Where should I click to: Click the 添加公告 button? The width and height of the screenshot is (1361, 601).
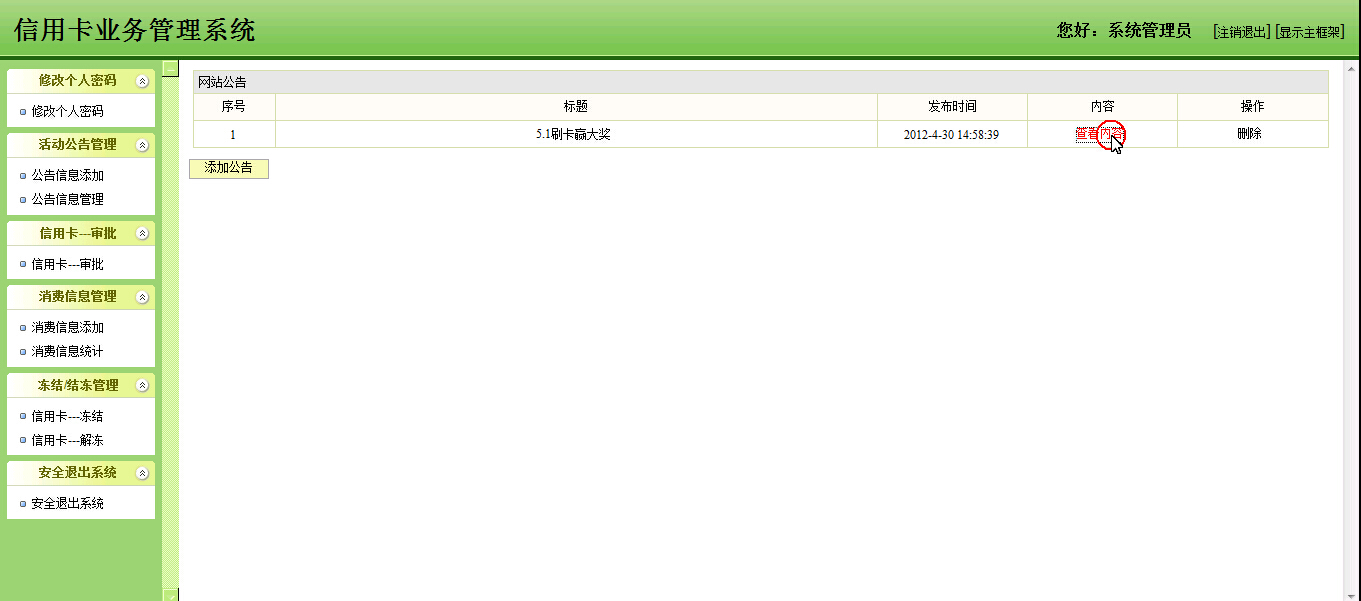[x=229, y=169]
